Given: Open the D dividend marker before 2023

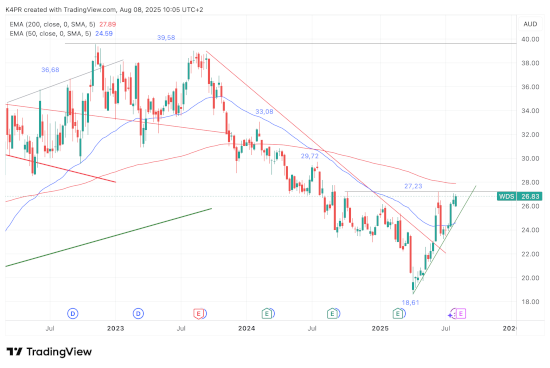Looking at the screenshot, I should point(73,313).
